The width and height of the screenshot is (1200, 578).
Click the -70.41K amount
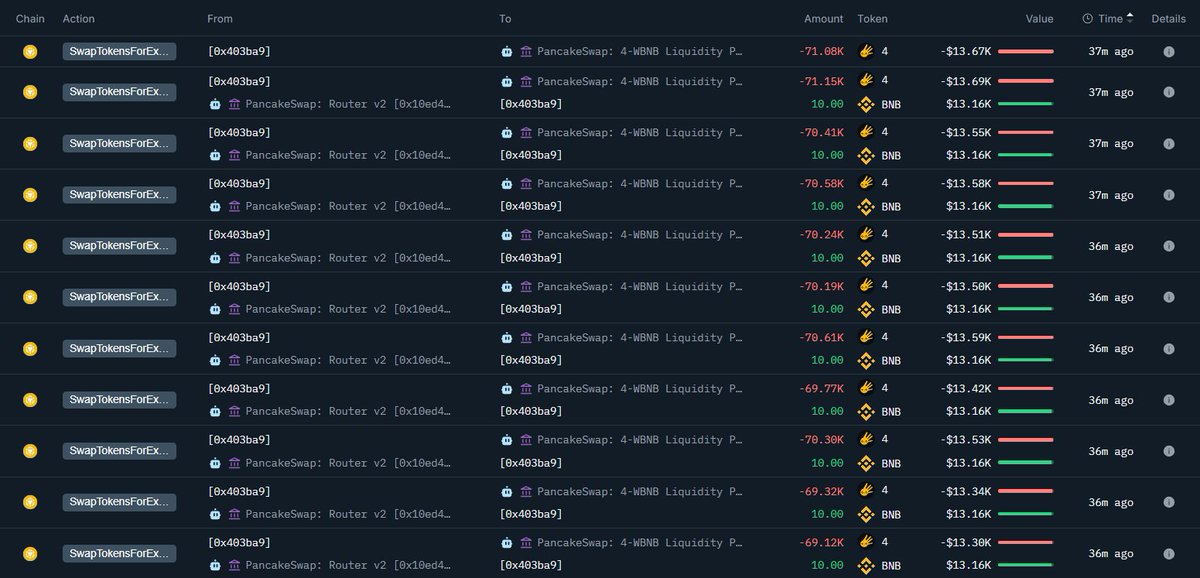[x=821, y=132]
